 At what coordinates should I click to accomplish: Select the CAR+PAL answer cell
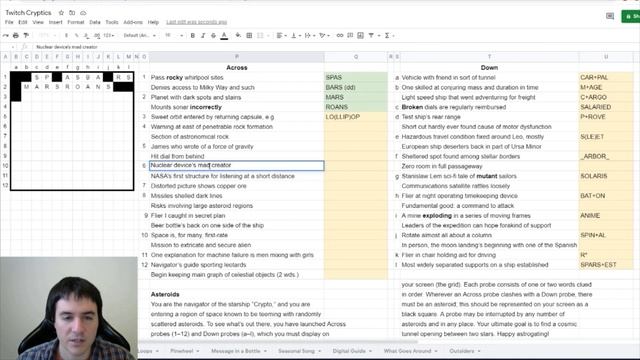[x=606, y=77]
